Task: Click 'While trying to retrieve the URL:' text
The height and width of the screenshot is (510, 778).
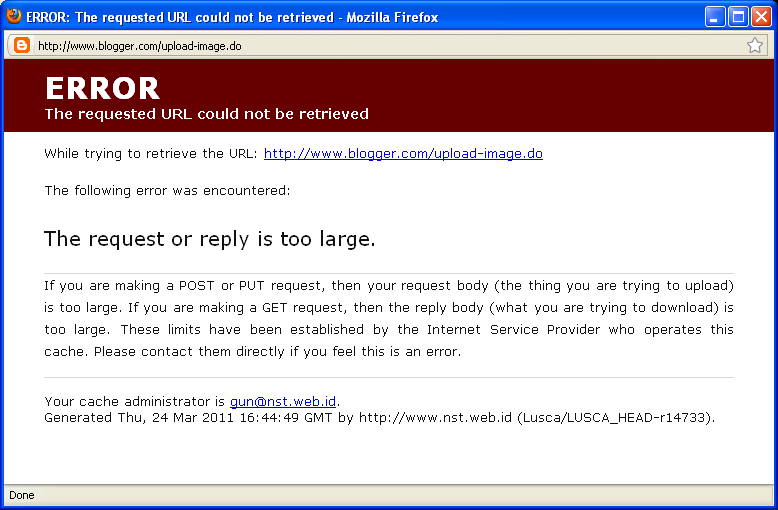Action: (151, 154)
